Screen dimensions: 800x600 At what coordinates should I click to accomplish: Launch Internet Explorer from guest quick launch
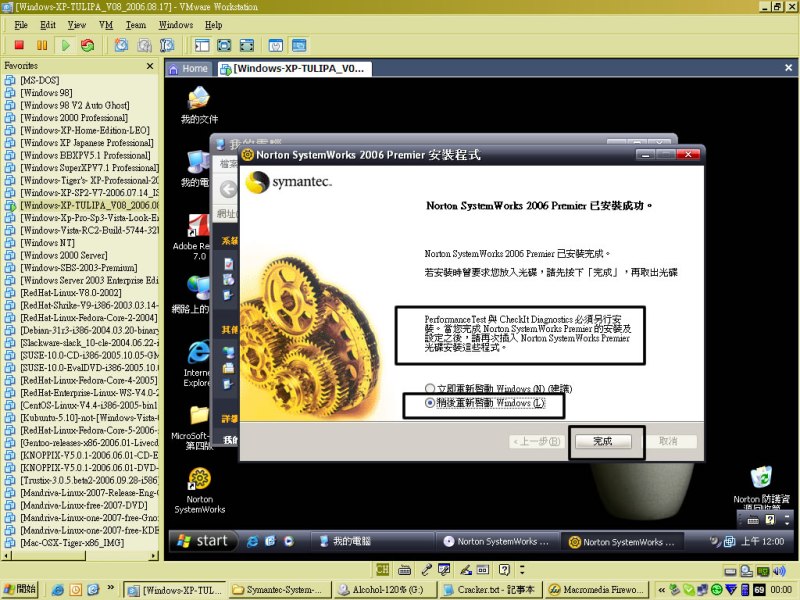tap(252, 541)
